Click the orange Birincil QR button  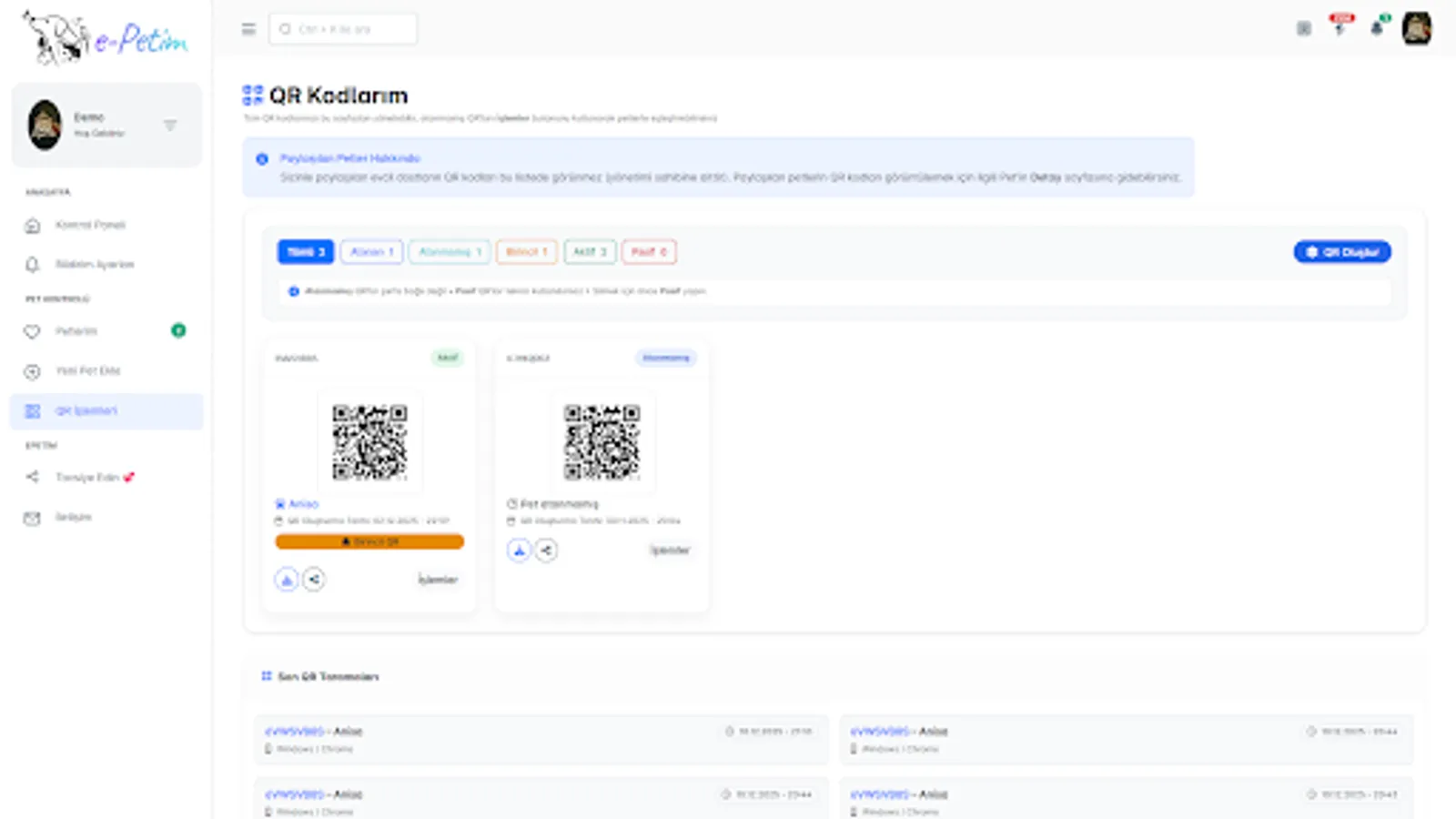tap(369, 541)
